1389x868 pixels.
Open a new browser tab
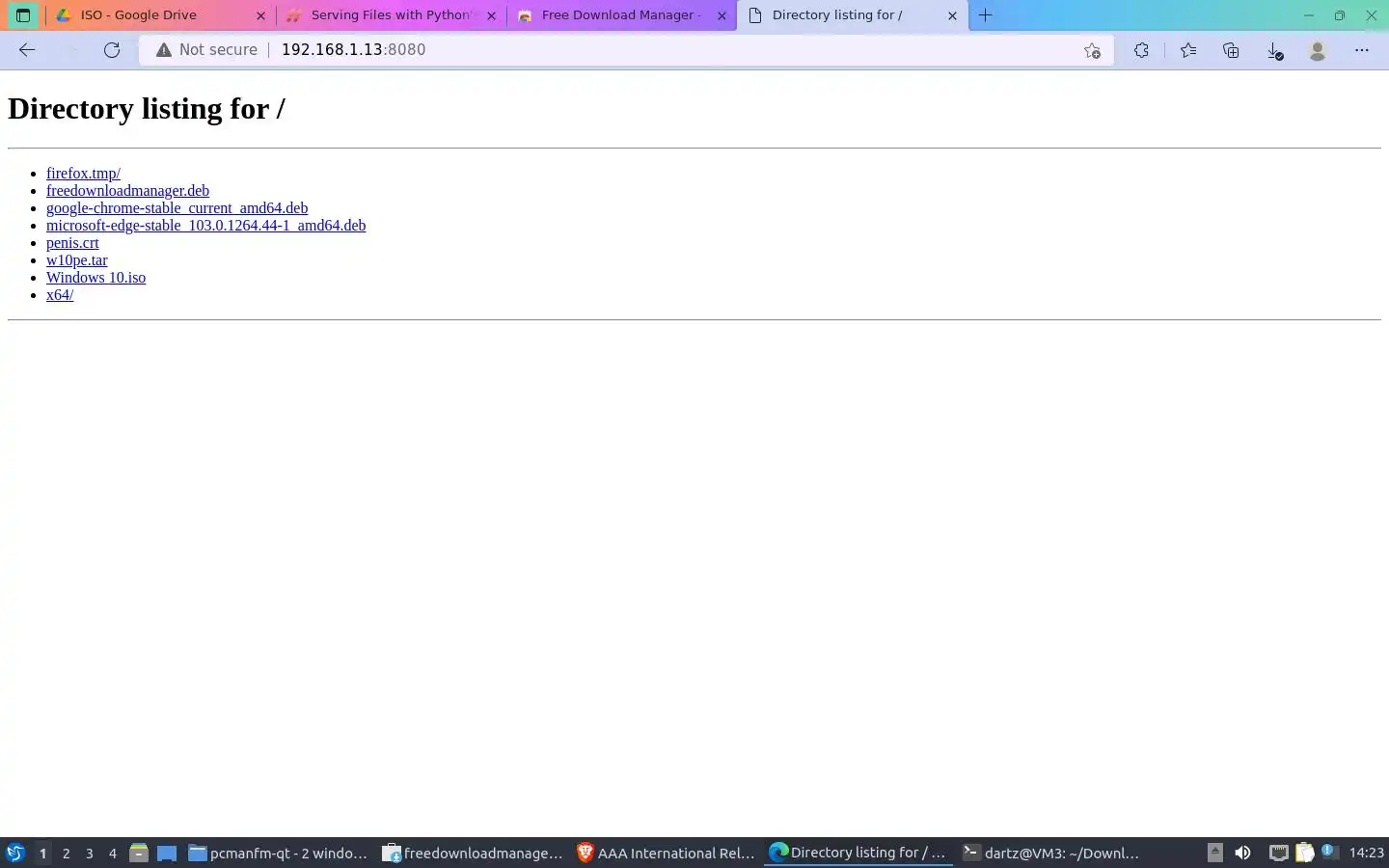point(985,15)
